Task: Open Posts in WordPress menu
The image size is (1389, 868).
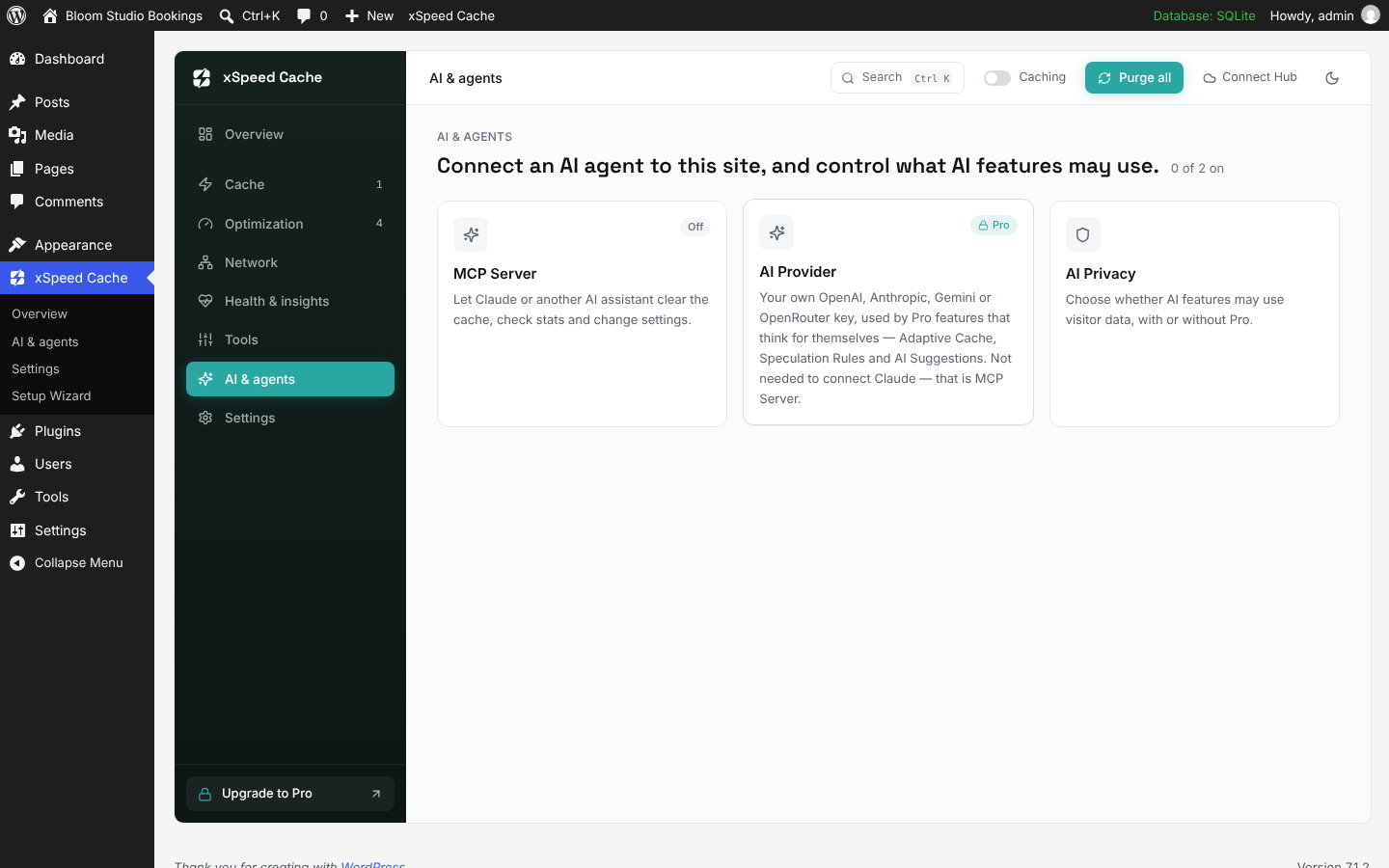Action: (x=77, y=102)
